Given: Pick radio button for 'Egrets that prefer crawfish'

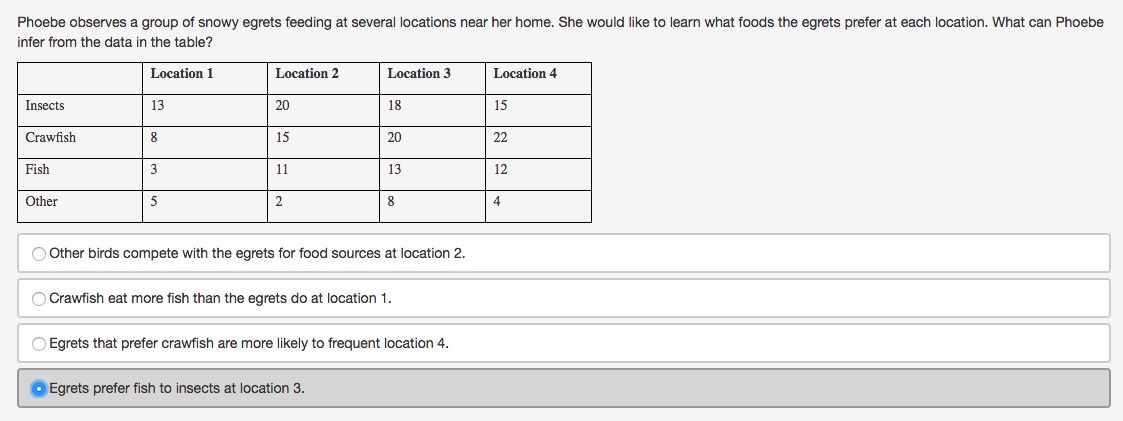Looking at the screenshot, I should point(39,344).
